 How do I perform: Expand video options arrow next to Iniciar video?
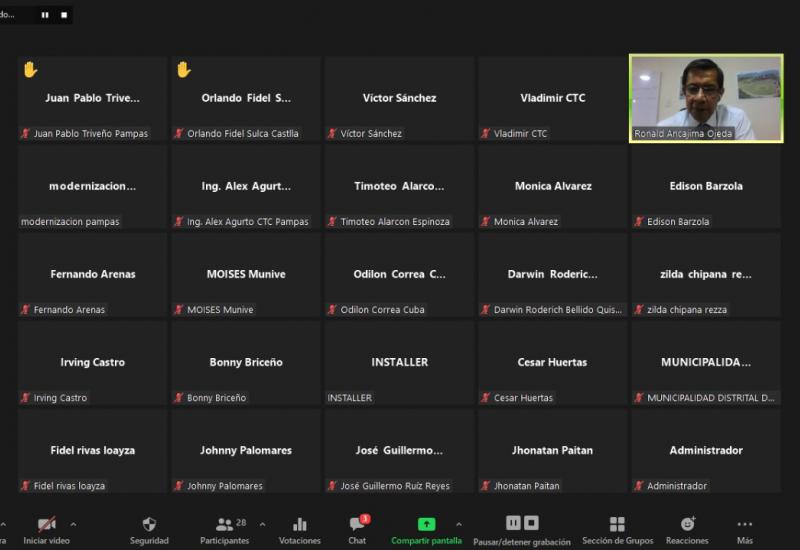[73, 524]
